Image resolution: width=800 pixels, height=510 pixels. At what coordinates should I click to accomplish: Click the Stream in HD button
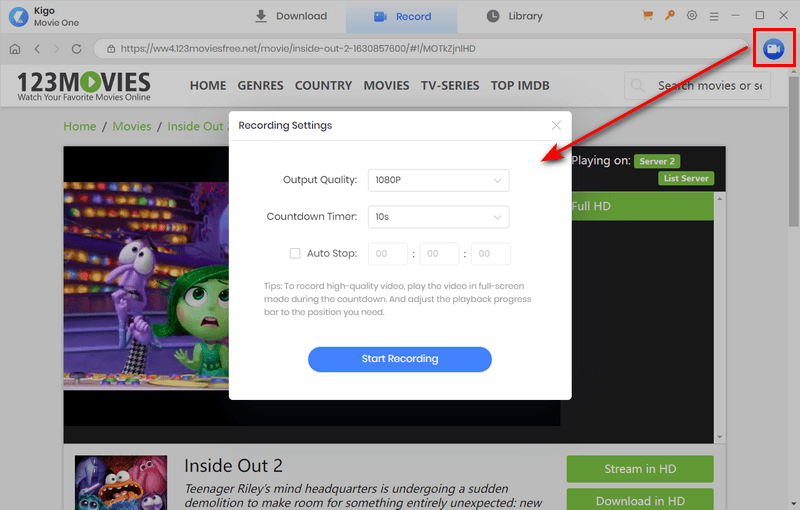point(640,469)
